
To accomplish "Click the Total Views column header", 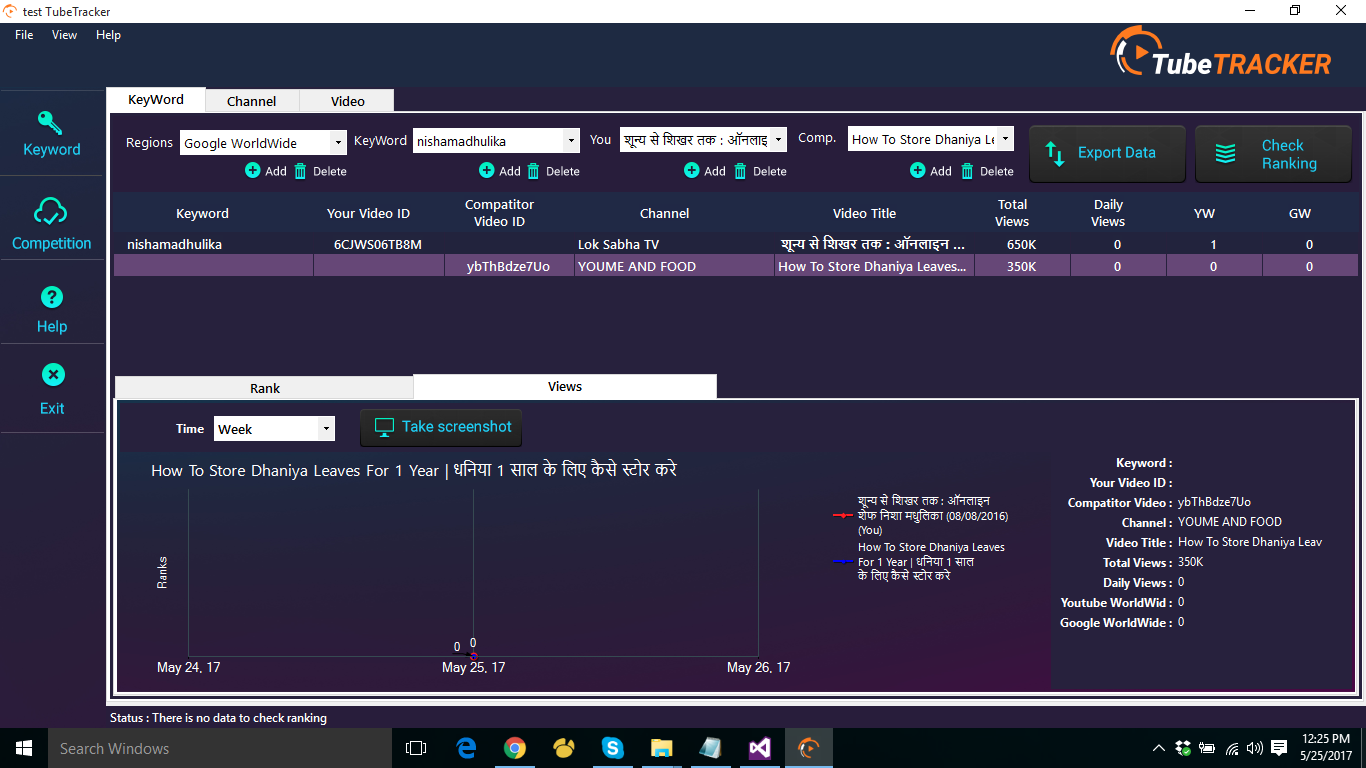I will pos(1012,213).
